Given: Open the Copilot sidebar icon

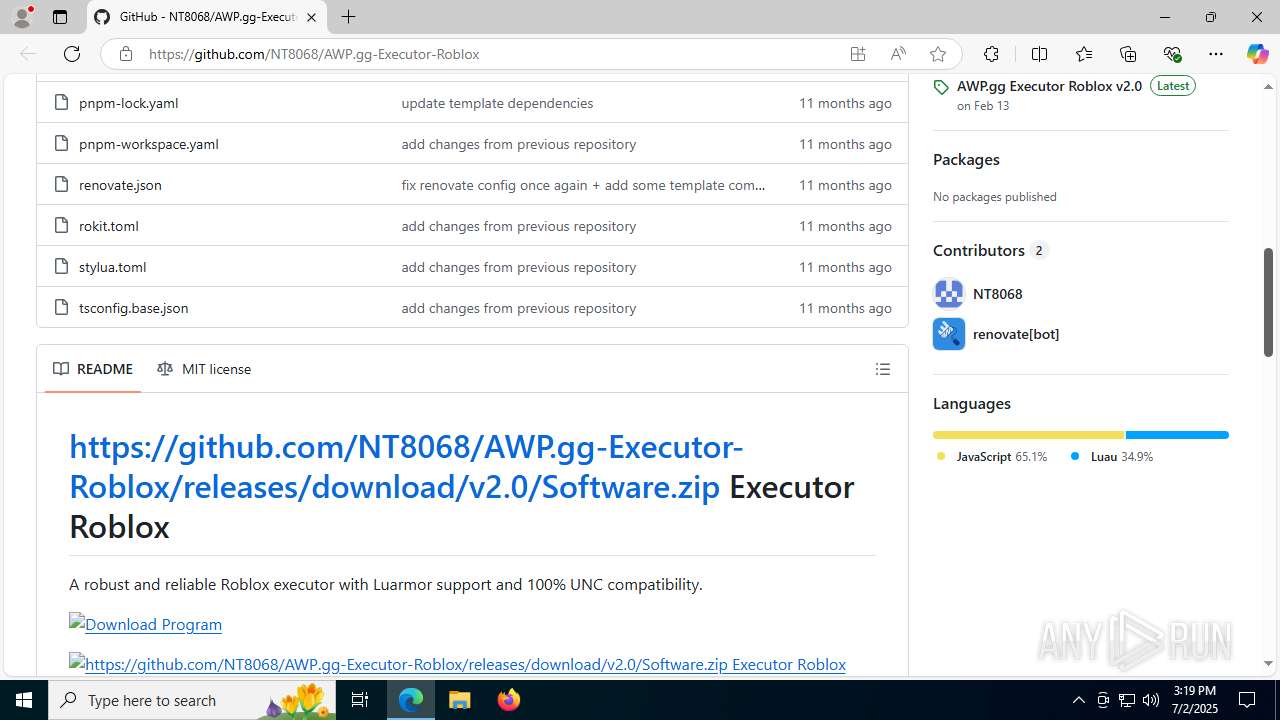Looking at the screenshot, I should tap(1257, 54).
